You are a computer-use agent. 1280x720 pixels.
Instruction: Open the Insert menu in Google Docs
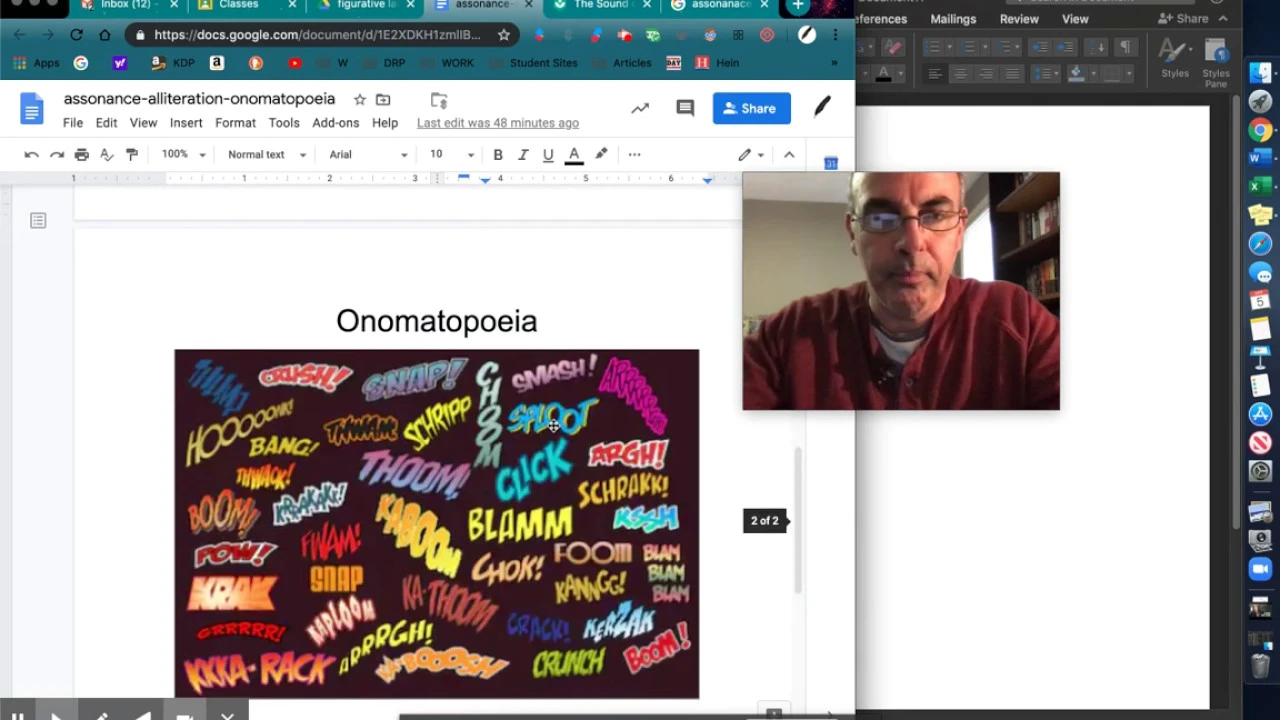(186, 123)
